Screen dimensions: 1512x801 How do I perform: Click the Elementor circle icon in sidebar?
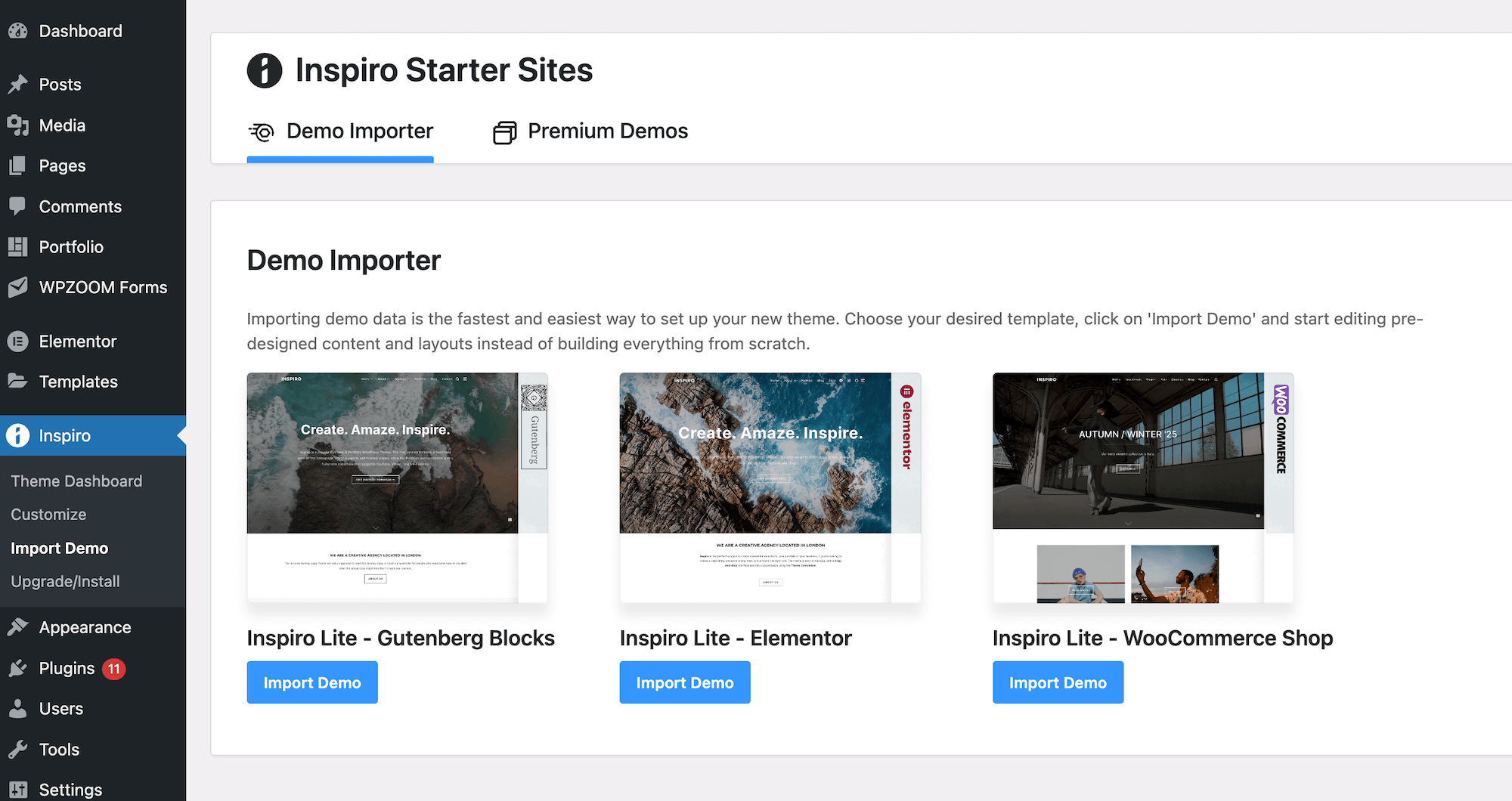point(18,342)
